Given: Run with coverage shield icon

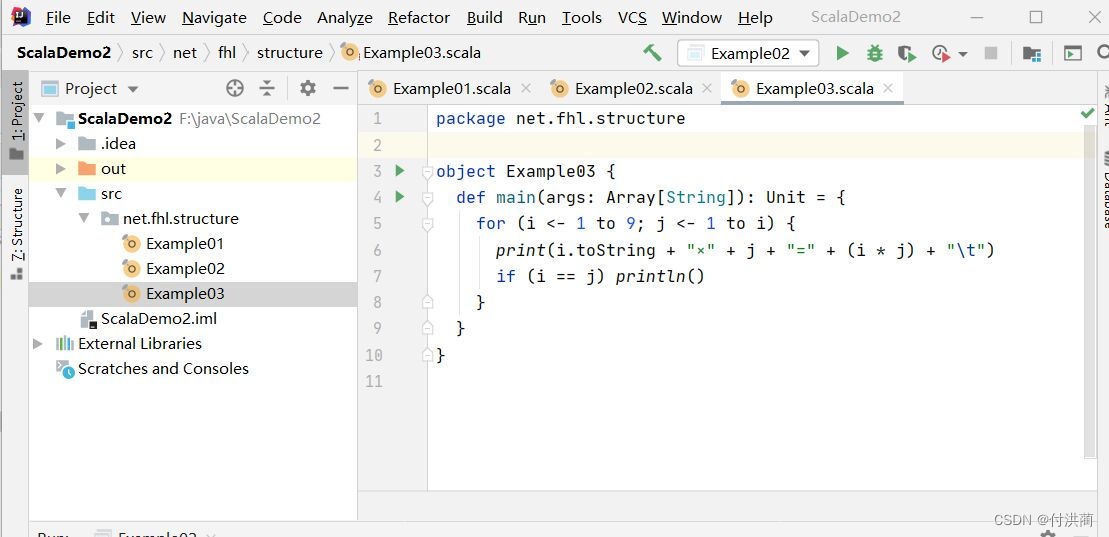Looking at the screenshot, I should [x=907, y=54].
